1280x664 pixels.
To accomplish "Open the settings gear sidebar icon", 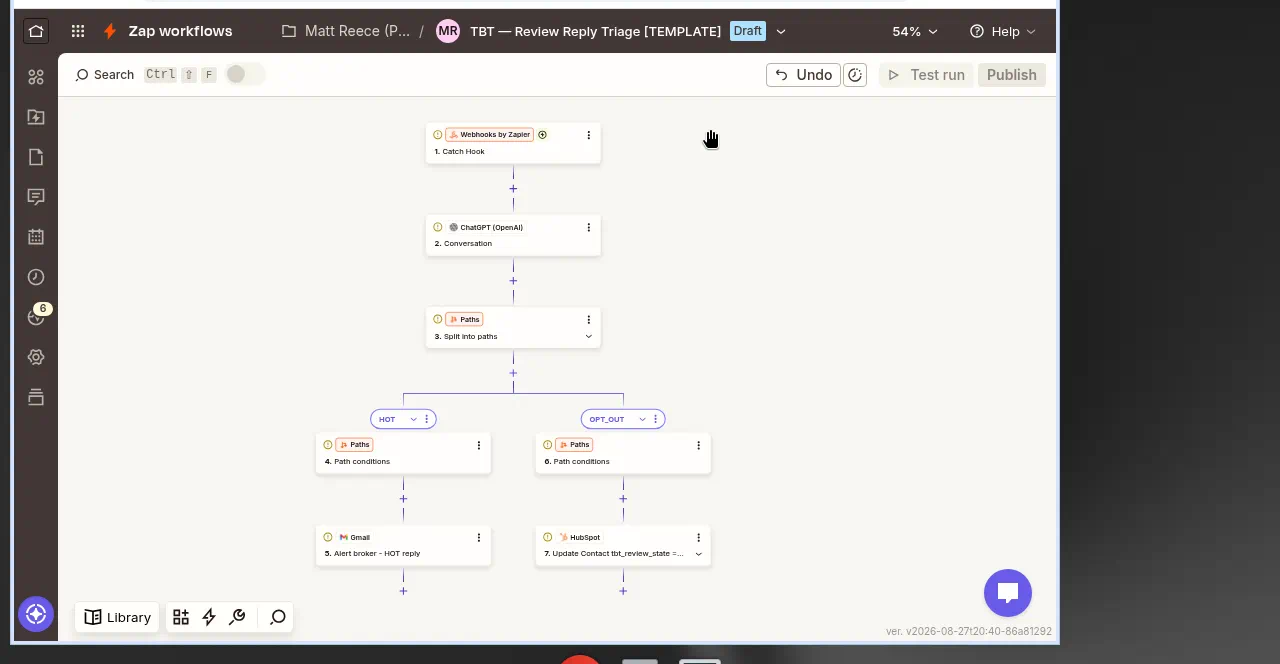I will coord(36,357).
